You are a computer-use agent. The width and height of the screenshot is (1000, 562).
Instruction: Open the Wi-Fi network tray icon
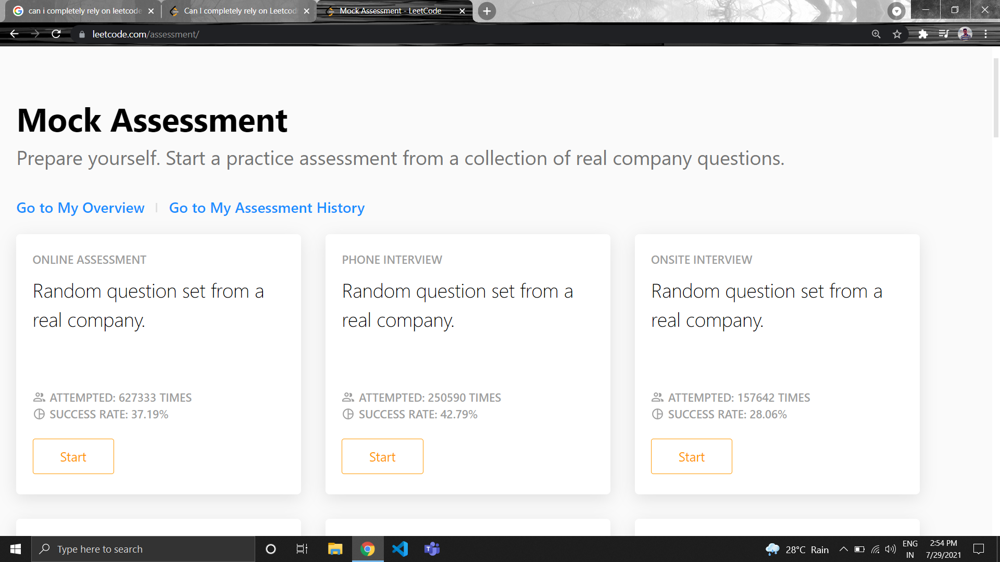(x=875, y=549)
